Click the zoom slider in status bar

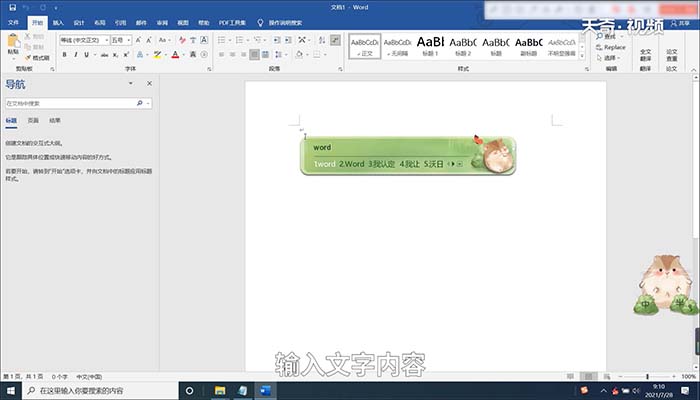pyautogui.click(x=647, y=377)
